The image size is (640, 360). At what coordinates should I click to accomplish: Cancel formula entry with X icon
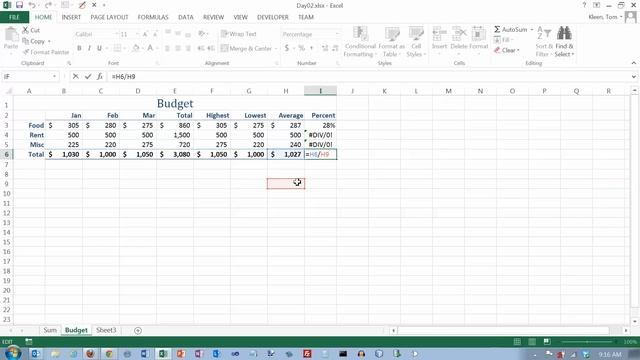click(76, 76)
